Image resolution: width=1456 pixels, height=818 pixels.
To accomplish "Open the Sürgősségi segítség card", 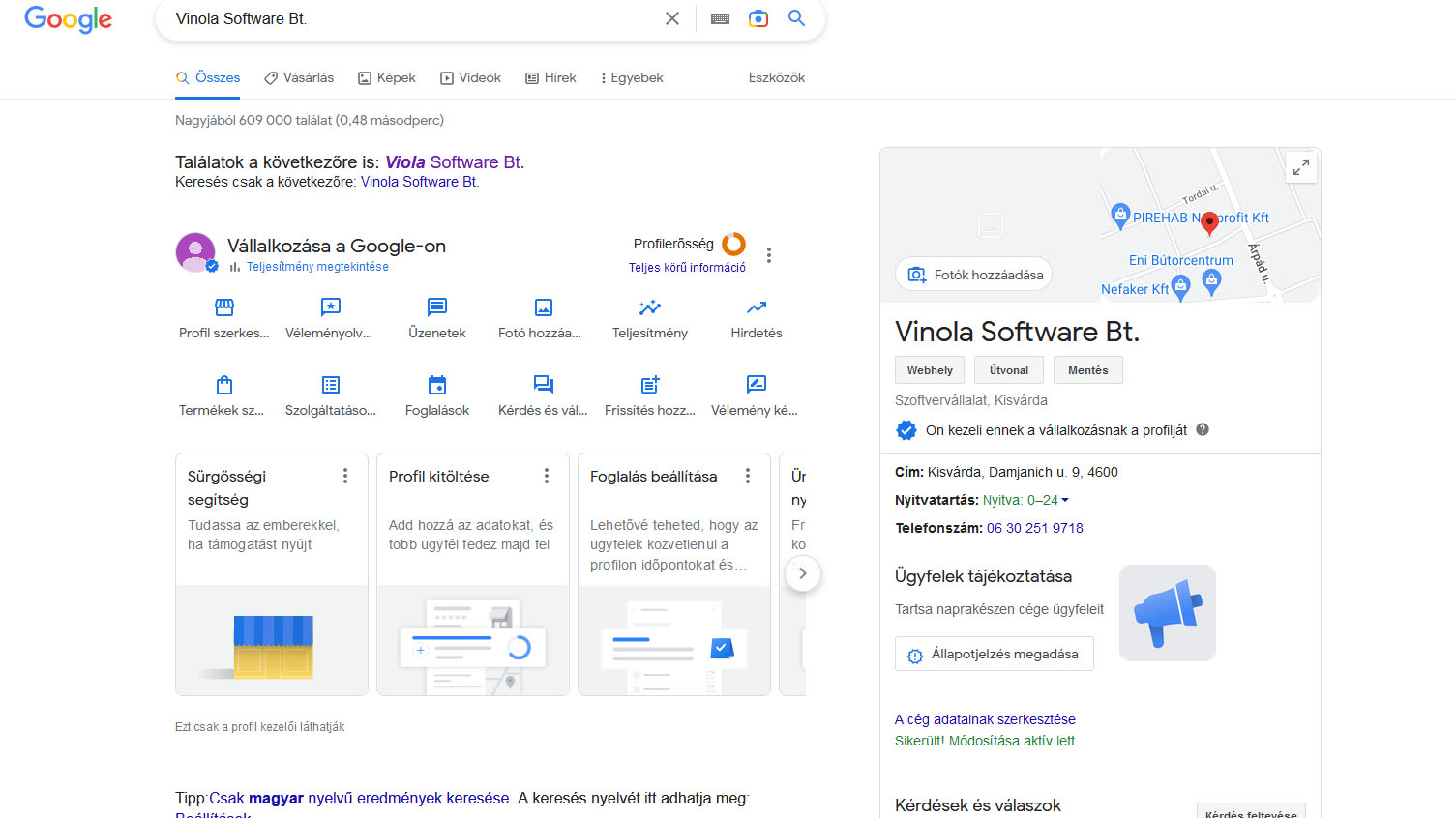I will pyautogui.click(x=272, y=574).
